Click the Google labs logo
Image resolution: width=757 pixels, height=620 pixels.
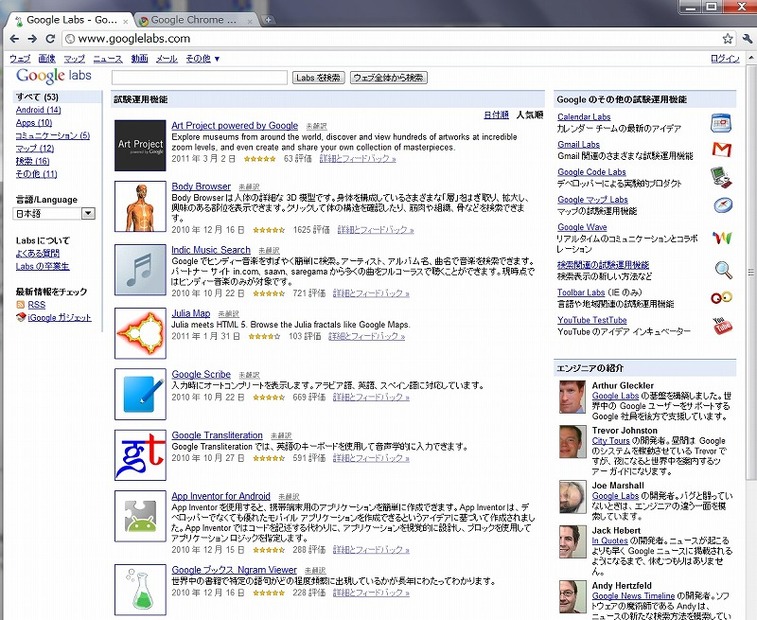54,76
